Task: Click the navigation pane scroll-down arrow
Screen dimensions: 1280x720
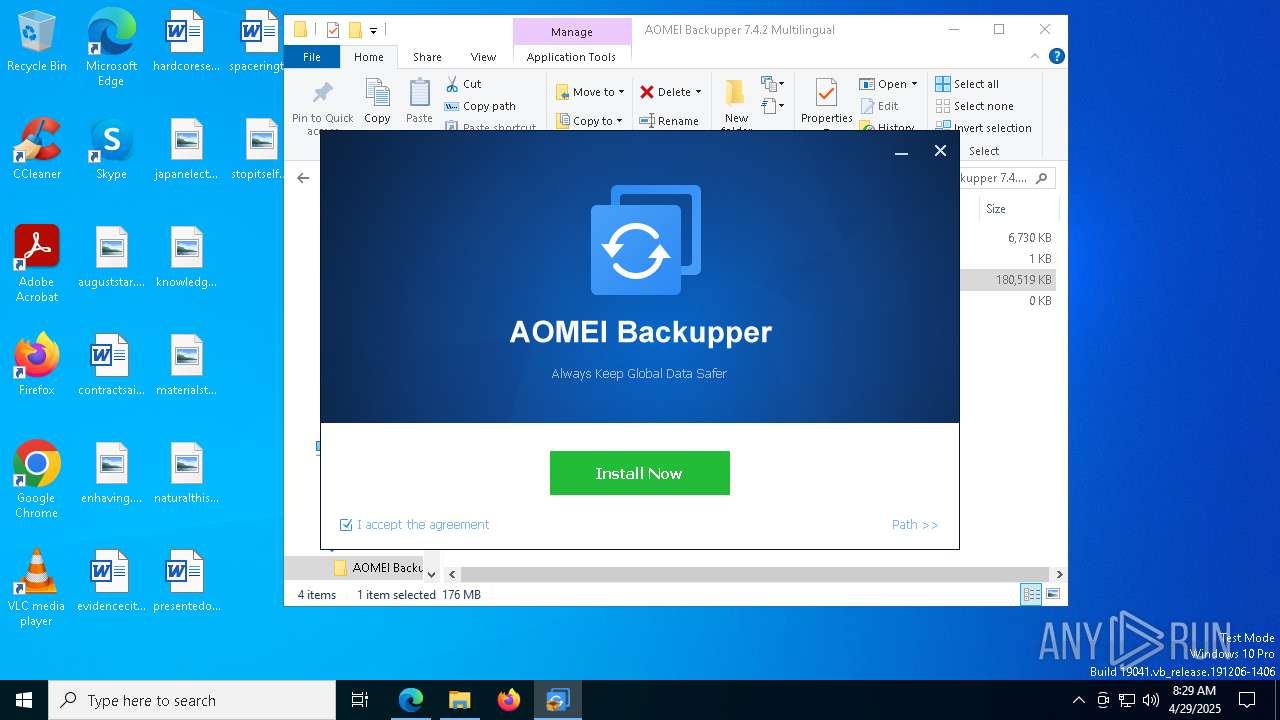Action: 432,575
